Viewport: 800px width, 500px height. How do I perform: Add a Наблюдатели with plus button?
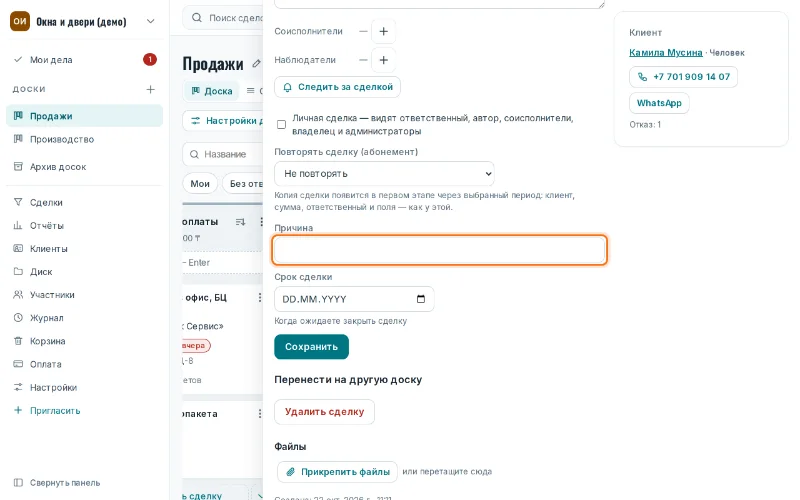(384, 60)
